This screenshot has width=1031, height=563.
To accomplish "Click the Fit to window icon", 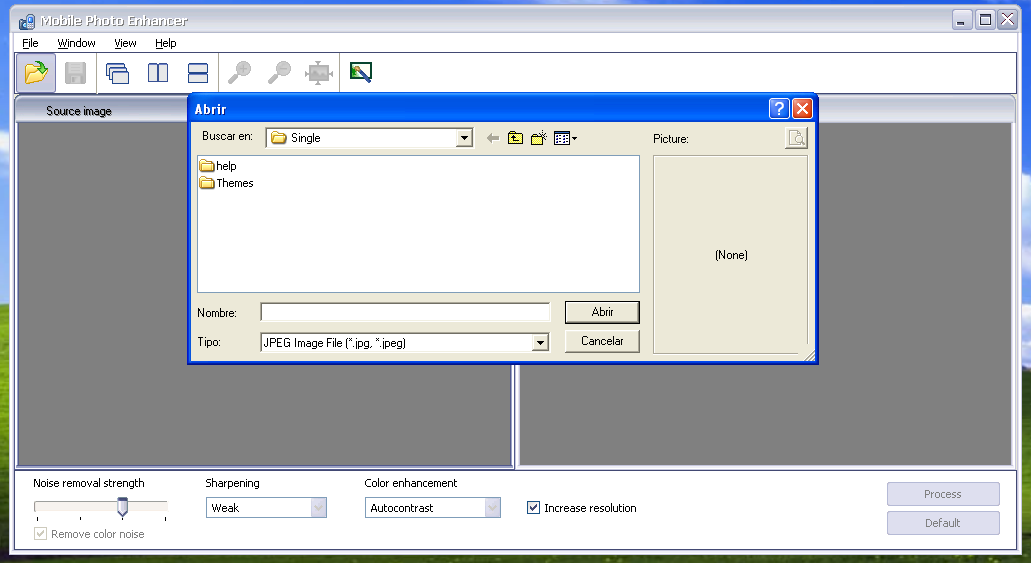I will coord(319,72).
